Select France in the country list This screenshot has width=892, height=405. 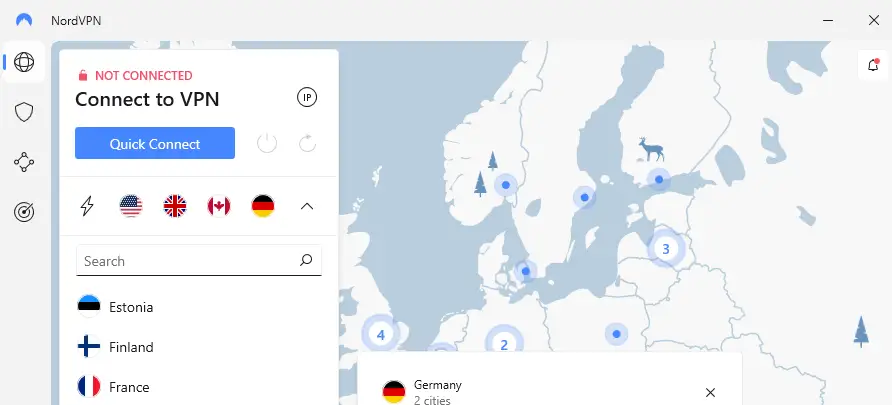199,387
